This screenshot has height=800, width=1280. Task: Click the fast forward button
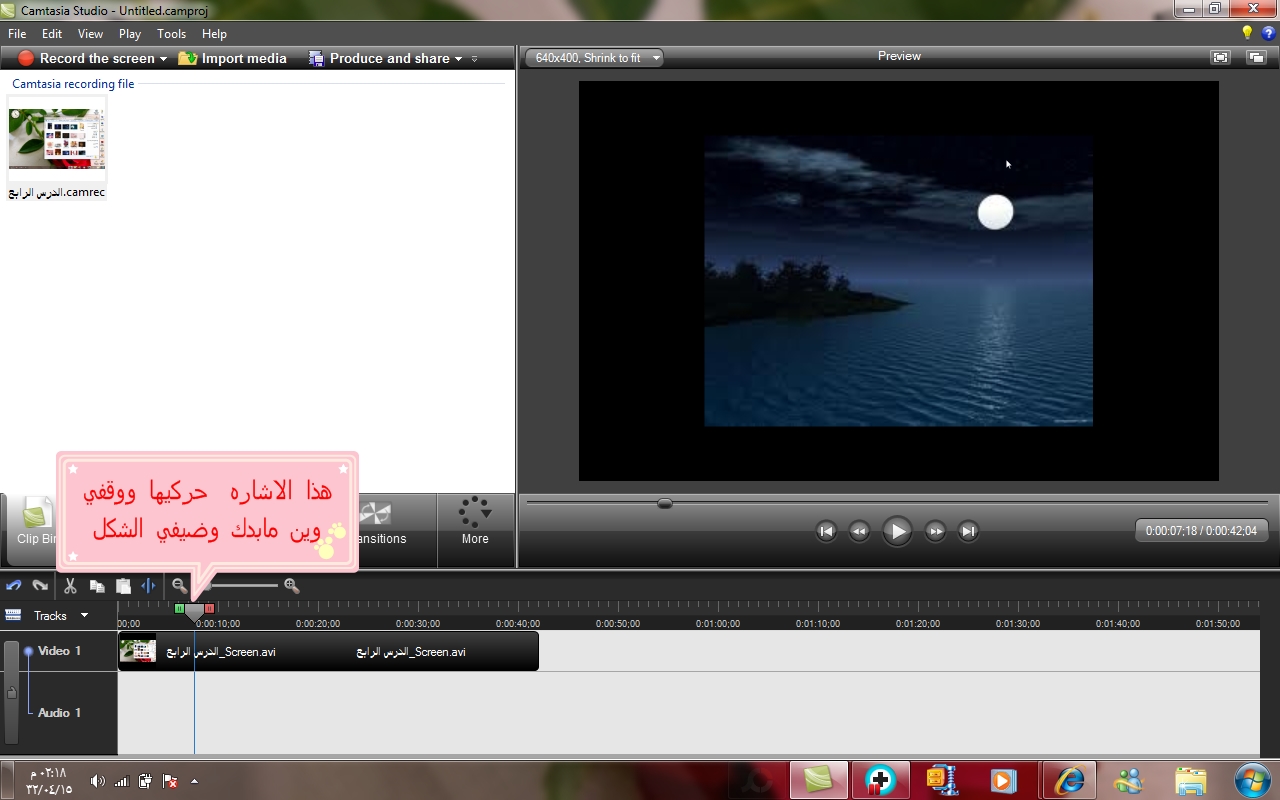click(935, 531)
